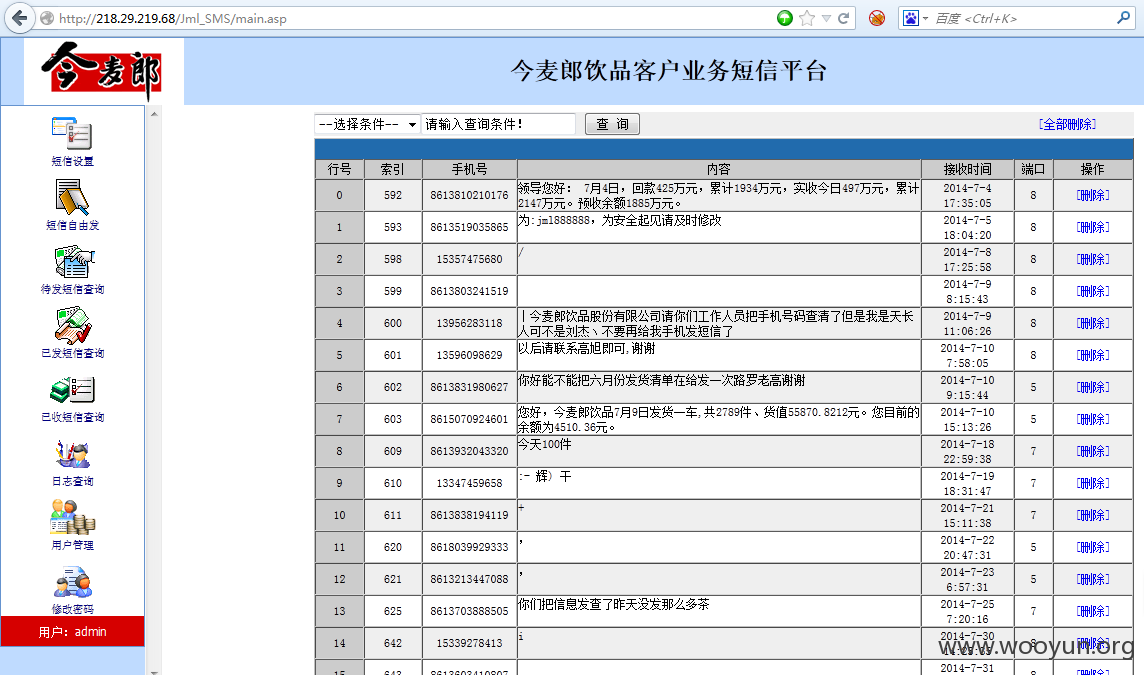Image resolution: width=1144 pixels, height=675 pixels.
Task: Open the 选择条件 condition dropdown
Action: click(367, 124)
